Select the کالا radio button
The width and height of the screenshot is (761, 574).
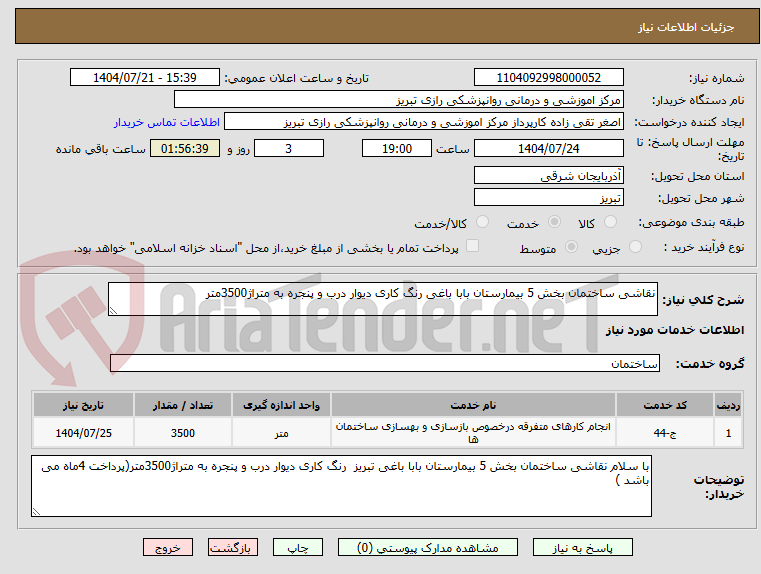pyautogui.click(x=610, y=222)
